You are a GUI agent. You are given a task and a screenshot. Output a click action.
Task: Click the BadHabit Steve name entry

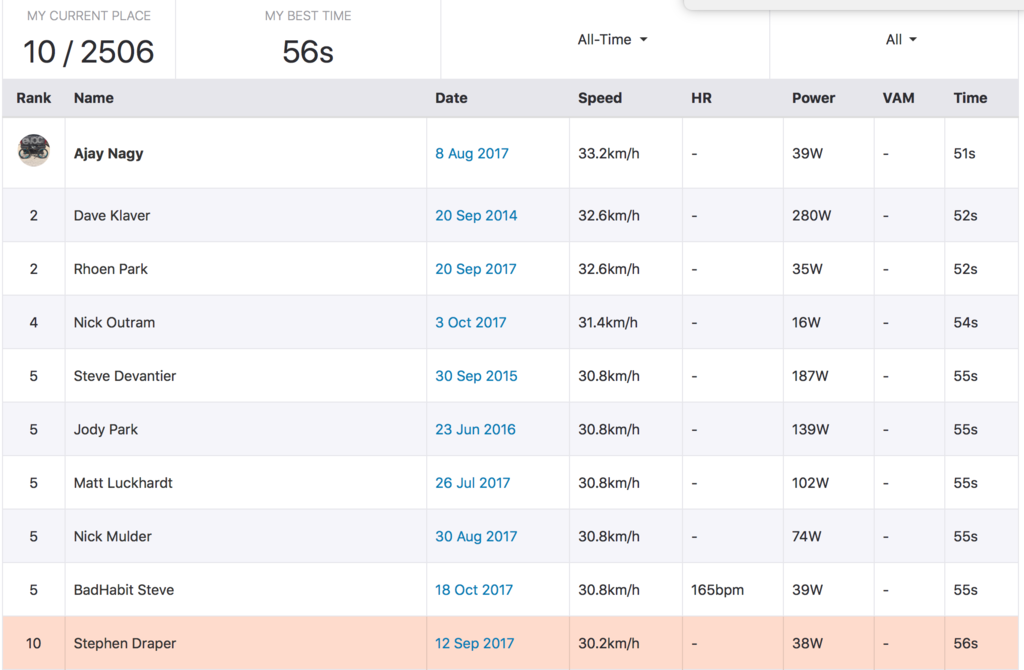124,590
